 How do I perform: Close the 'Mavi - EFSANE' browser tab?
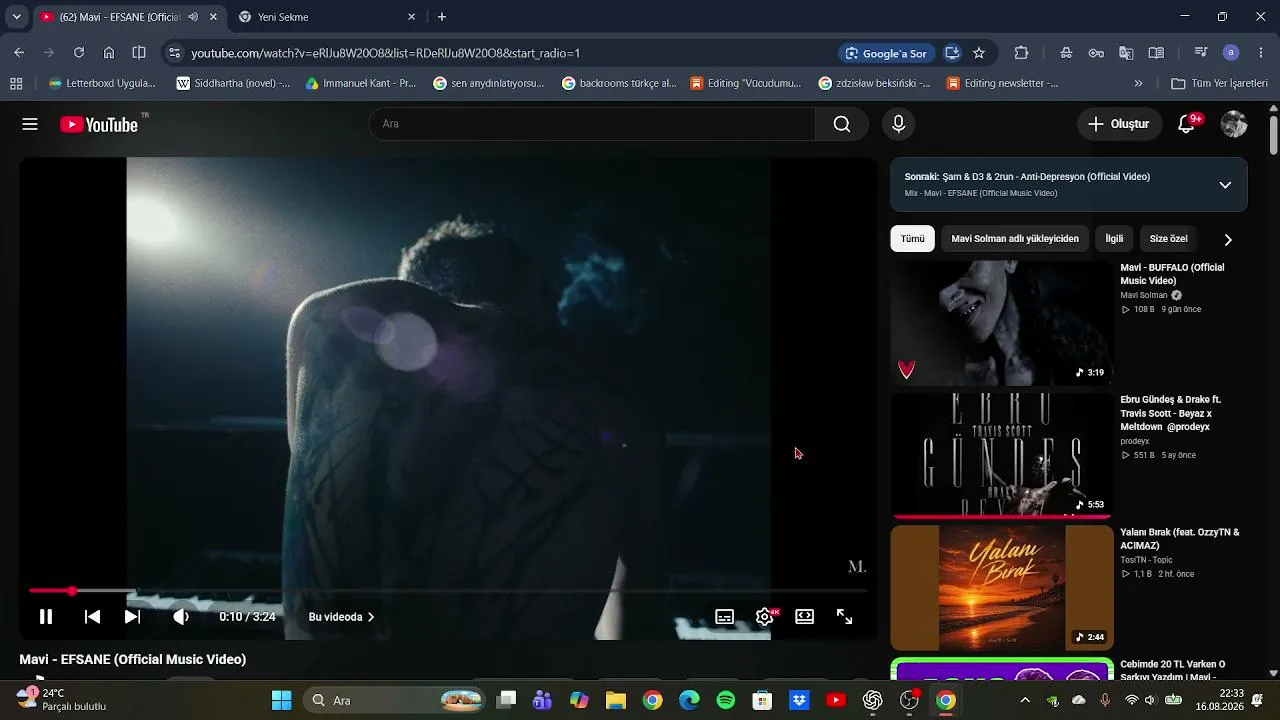(213, 17)
